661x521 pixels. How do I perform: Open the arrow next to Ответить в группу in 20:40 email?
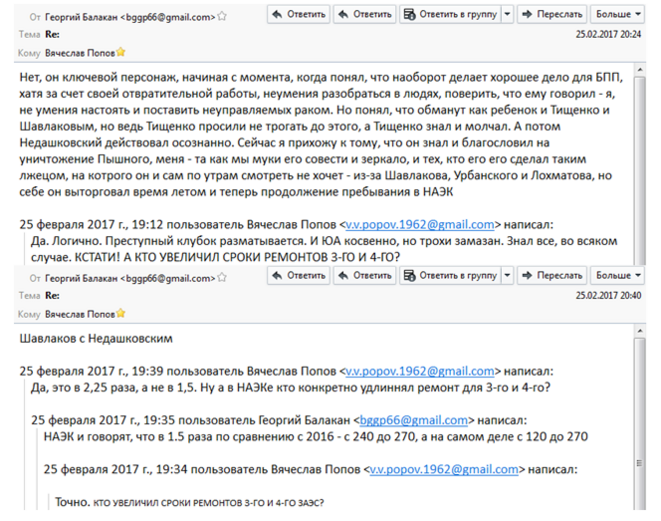[x=508, y=276]
